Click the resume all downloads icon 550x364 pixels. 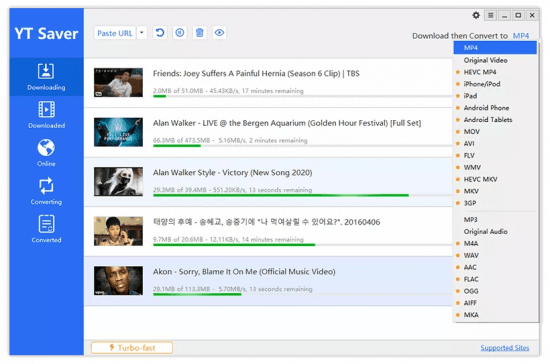tap(160, 33)
